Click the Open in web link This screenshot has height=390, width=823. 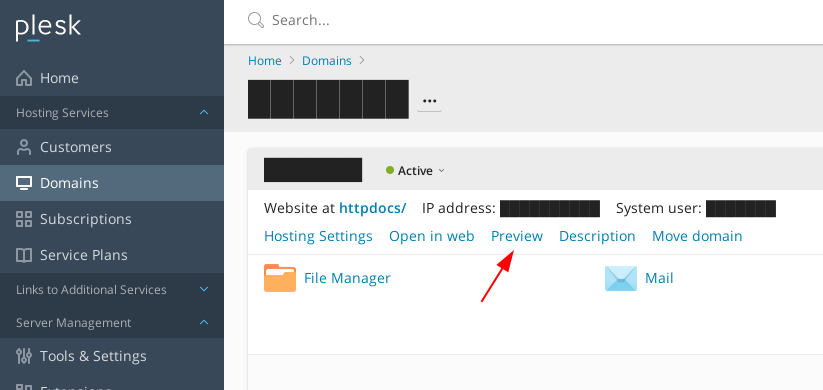431,236
